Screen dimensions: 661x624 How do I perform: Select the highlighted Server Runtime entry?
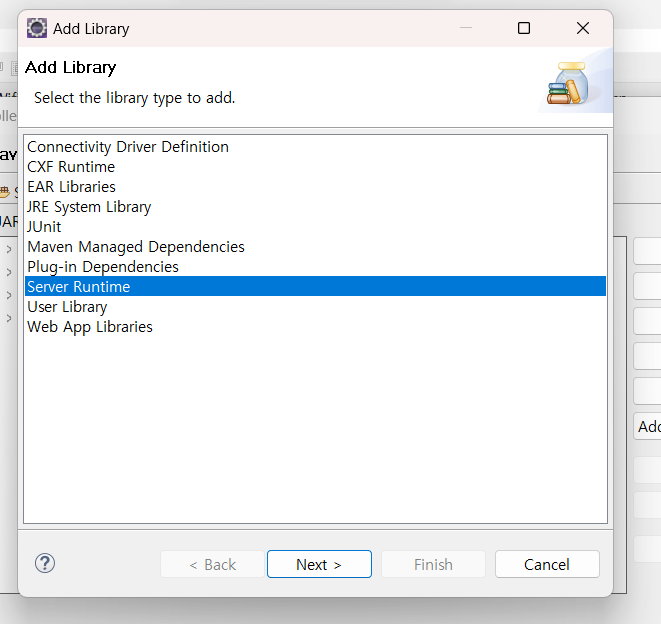pos(315,287)
